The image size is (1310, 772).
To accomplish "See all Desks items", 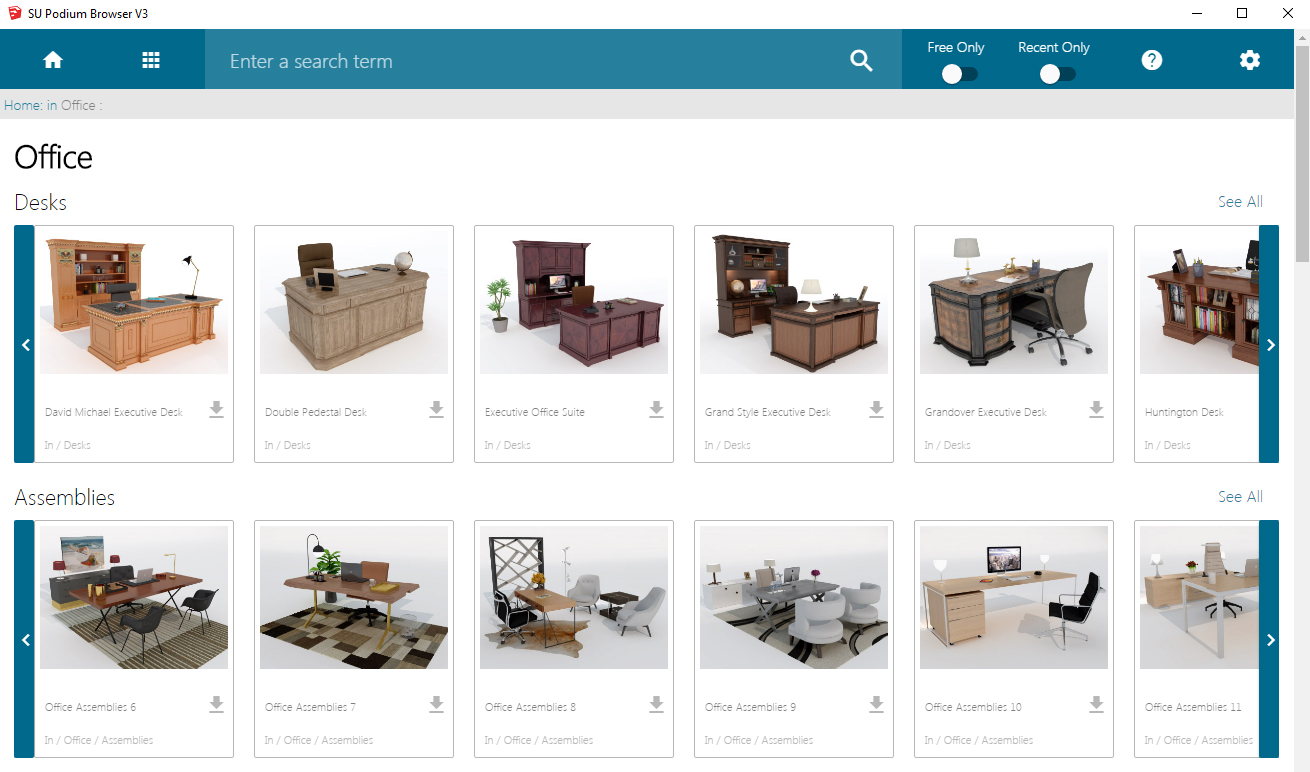I will click(x=1240, y=202).
